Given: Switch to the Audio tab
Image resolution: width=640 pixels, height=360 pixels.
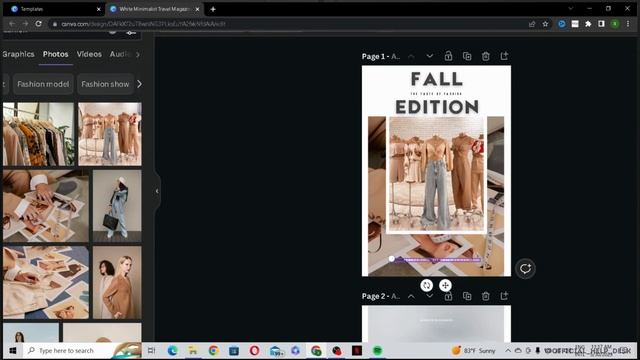Looking at the screenshot, I should pyautogui.click(x=119, y=54).
